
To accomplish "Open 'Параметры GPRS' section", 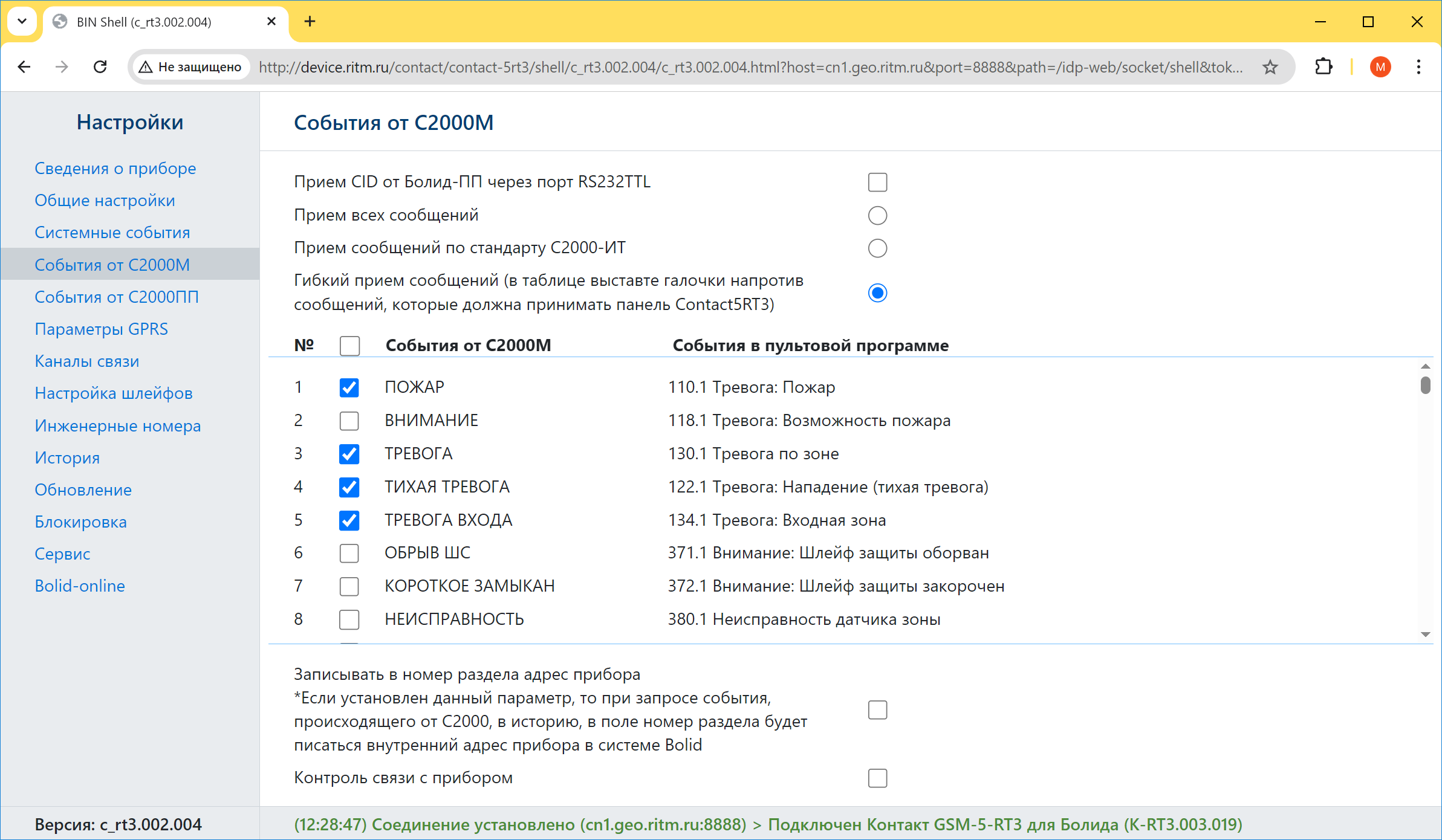I will (101, 329).
